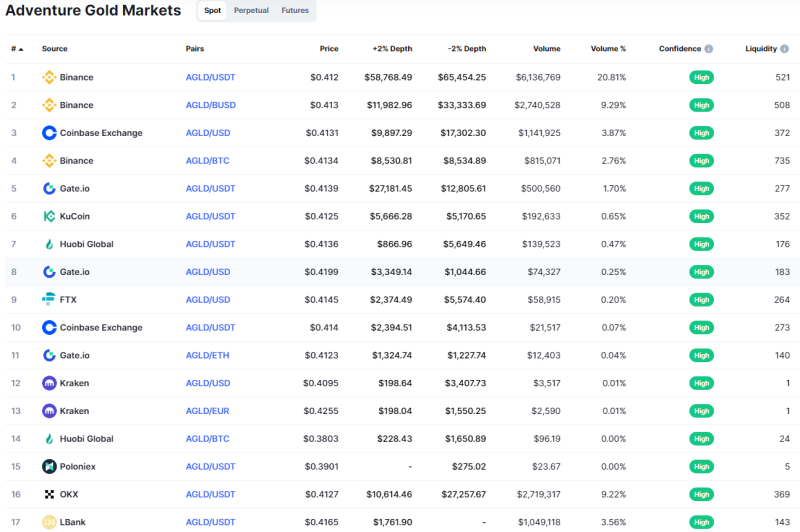Click the Binance logo in row 1
This screenshot has width=800, height=532.
click(49, 77)
